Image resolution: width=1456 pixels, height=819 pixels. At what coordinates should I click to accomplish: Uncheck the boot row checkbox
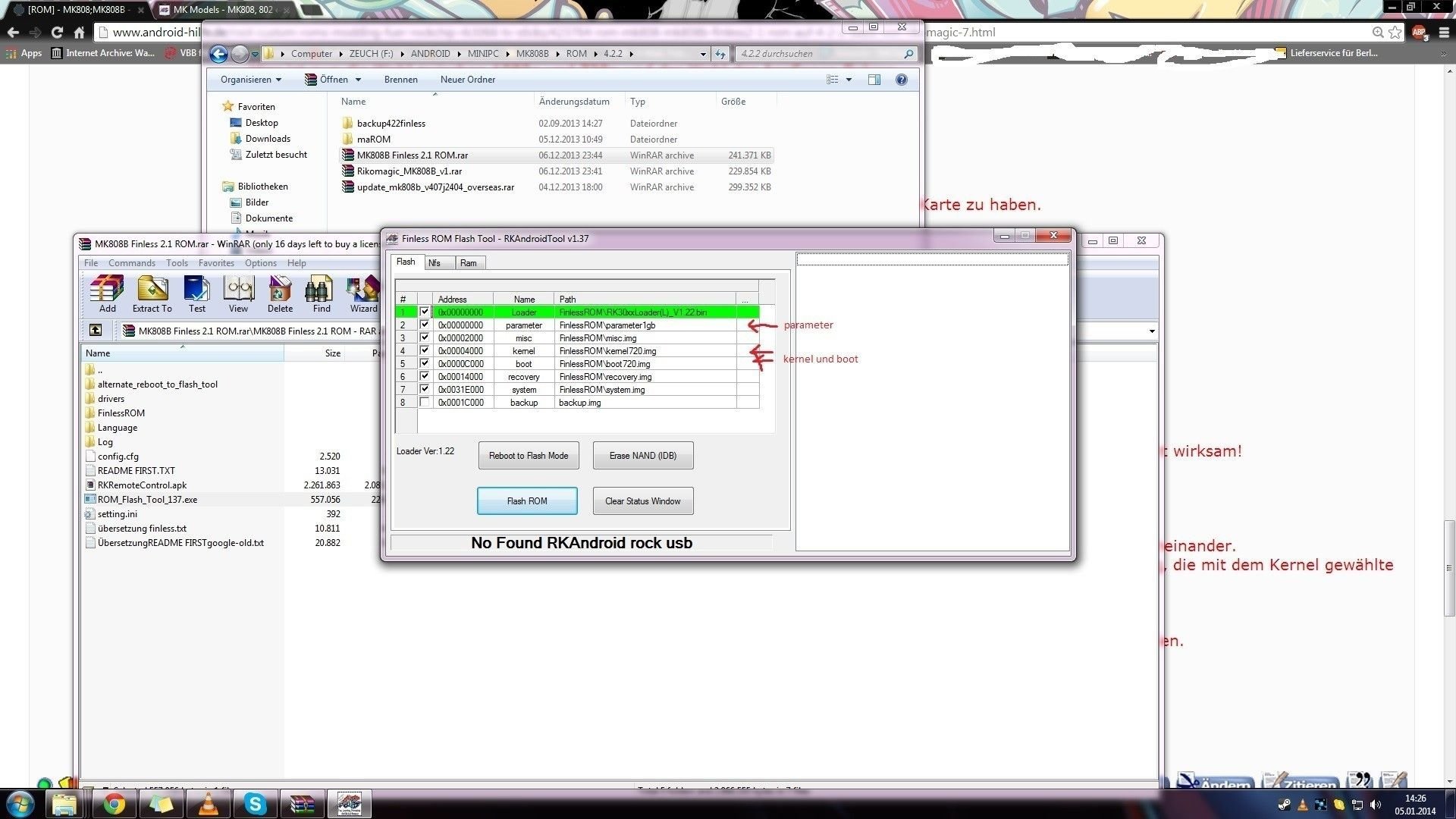pos(425,363)
